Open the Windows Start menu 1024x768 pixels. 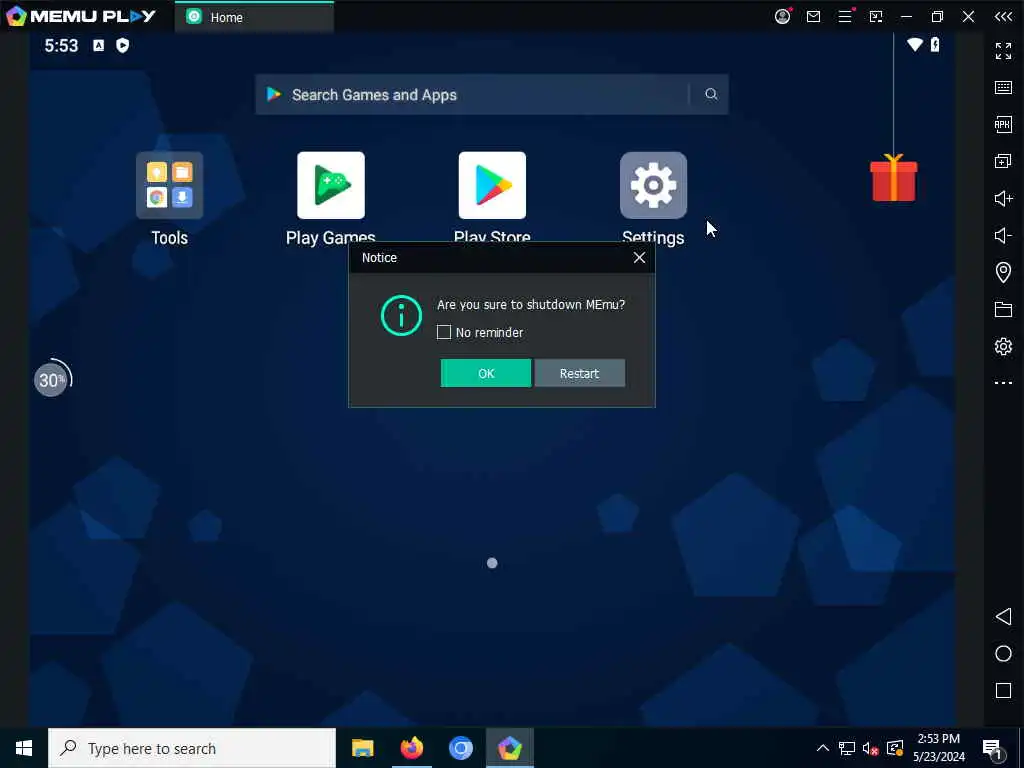click(24, 748)
